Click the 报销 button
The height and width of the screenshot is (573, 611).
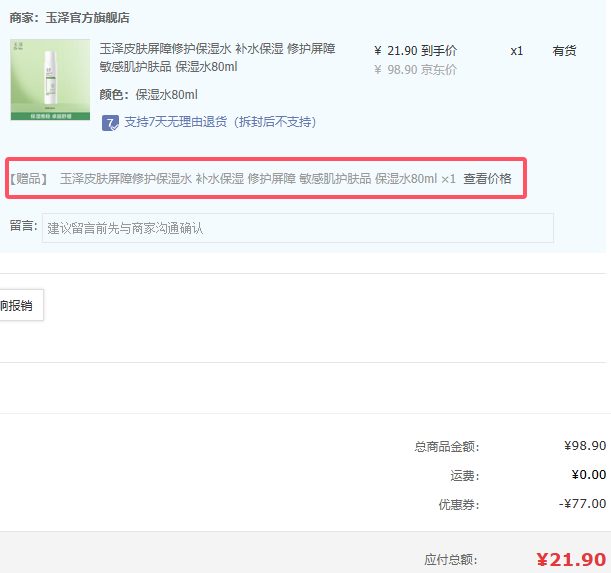[x=19, y=305]
